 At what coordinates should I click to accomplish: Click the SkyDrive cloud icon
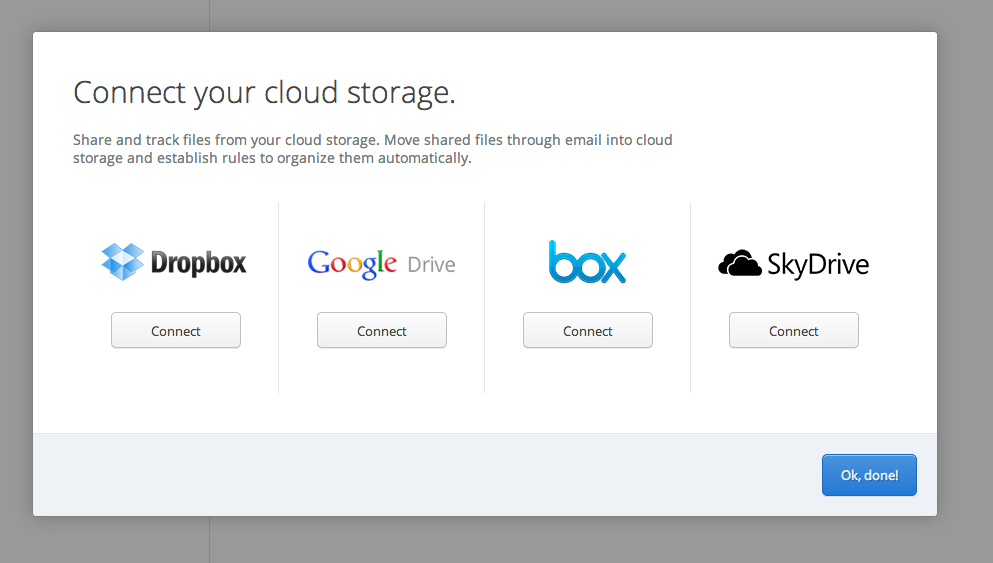tap(740, 264)
